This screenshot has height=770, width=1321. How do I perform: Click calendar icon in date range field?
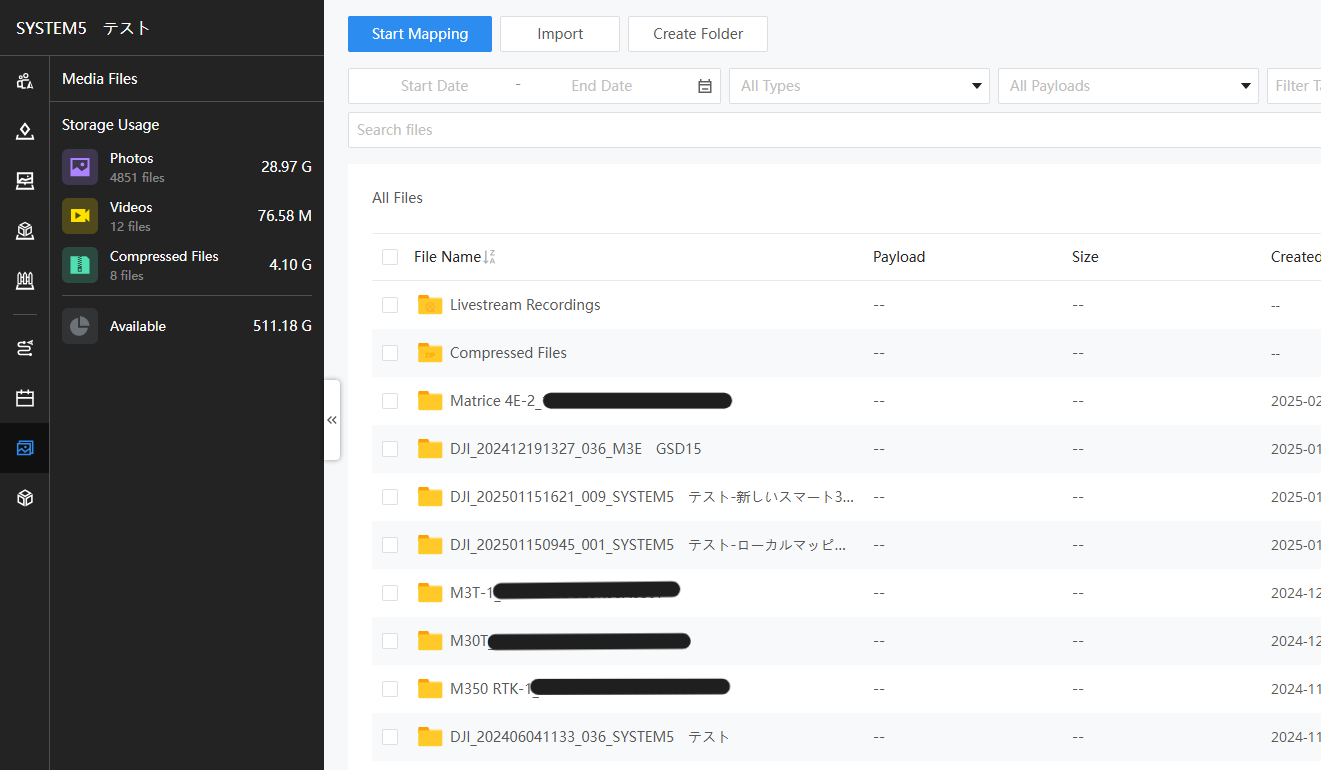click(705, 86)
